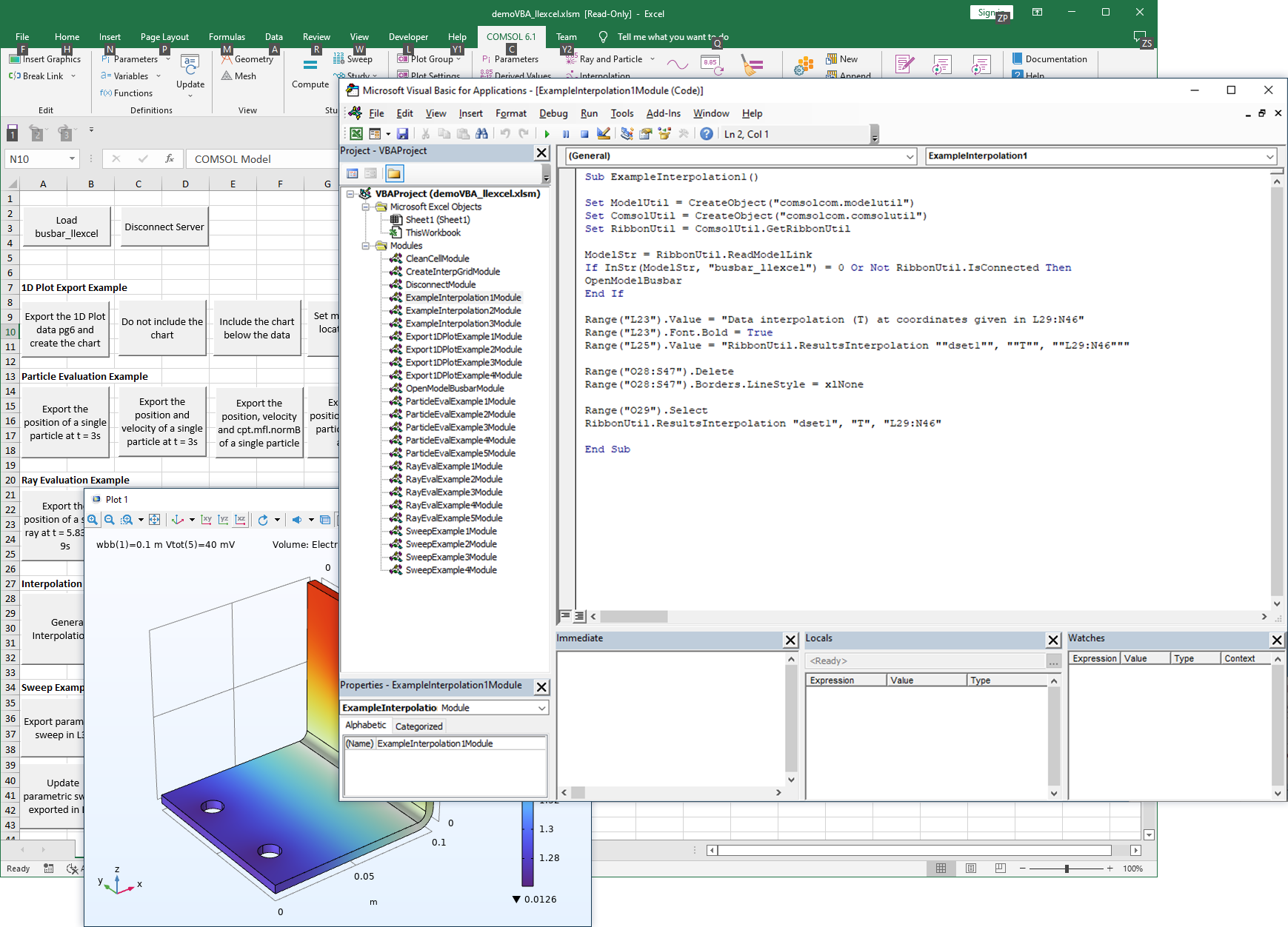Collapse the Microsoft Excel Objects folder
This screenshot has width=1288, height=927.
[366, 207]
